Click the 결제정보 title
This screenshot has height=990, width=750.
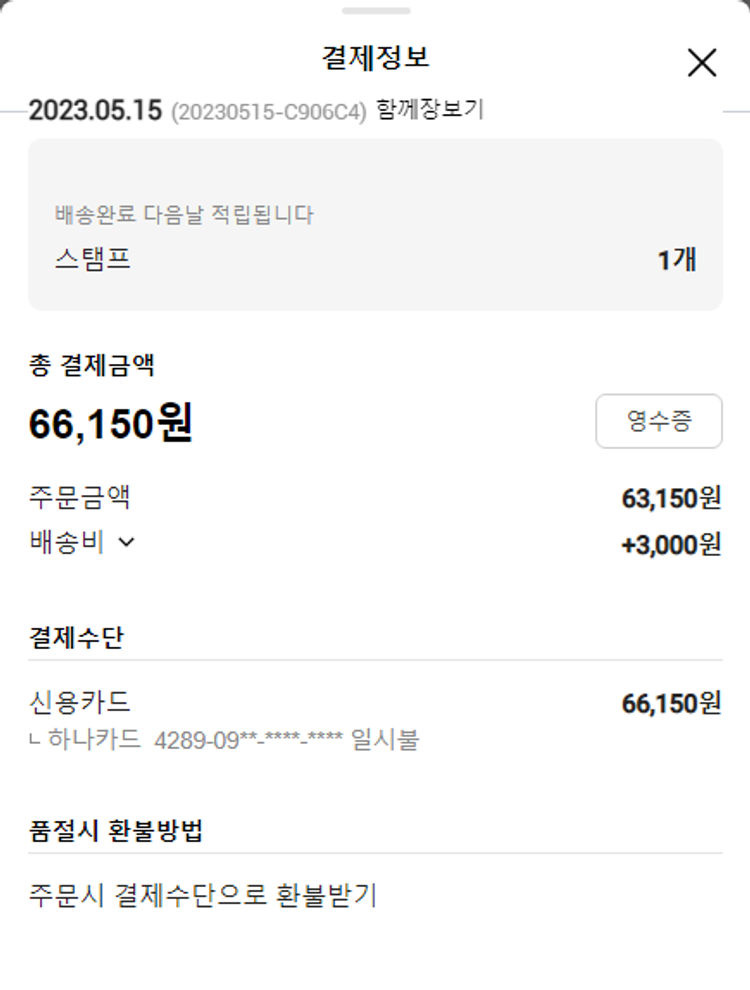point(375,58)
